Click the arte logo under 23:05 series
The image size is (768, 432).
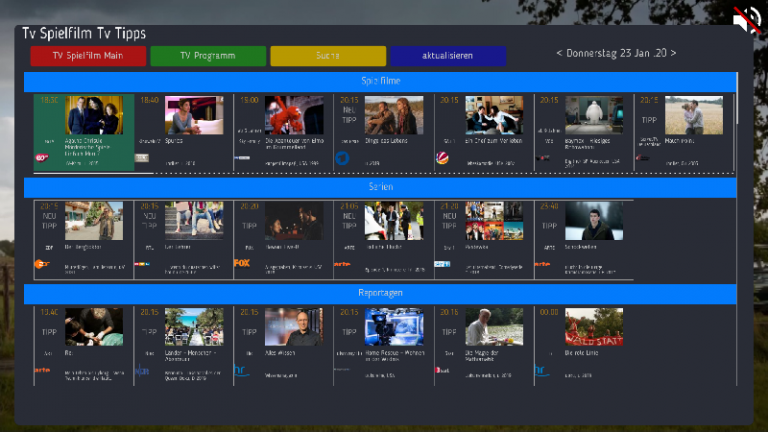[342, 264]
